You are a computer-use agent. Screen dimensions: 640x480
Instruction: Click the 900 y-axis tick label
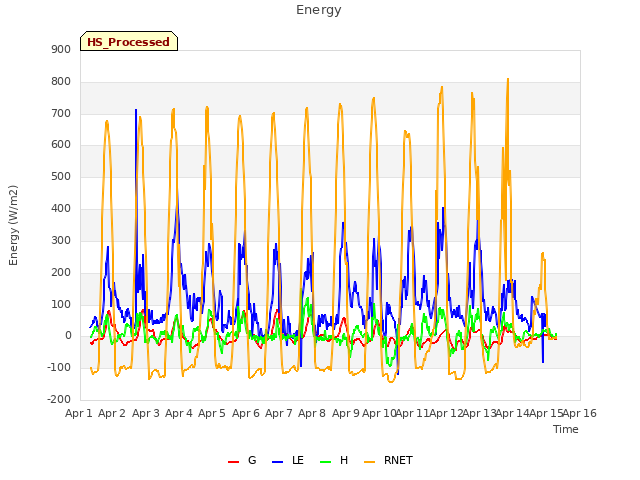pos(61,49)
